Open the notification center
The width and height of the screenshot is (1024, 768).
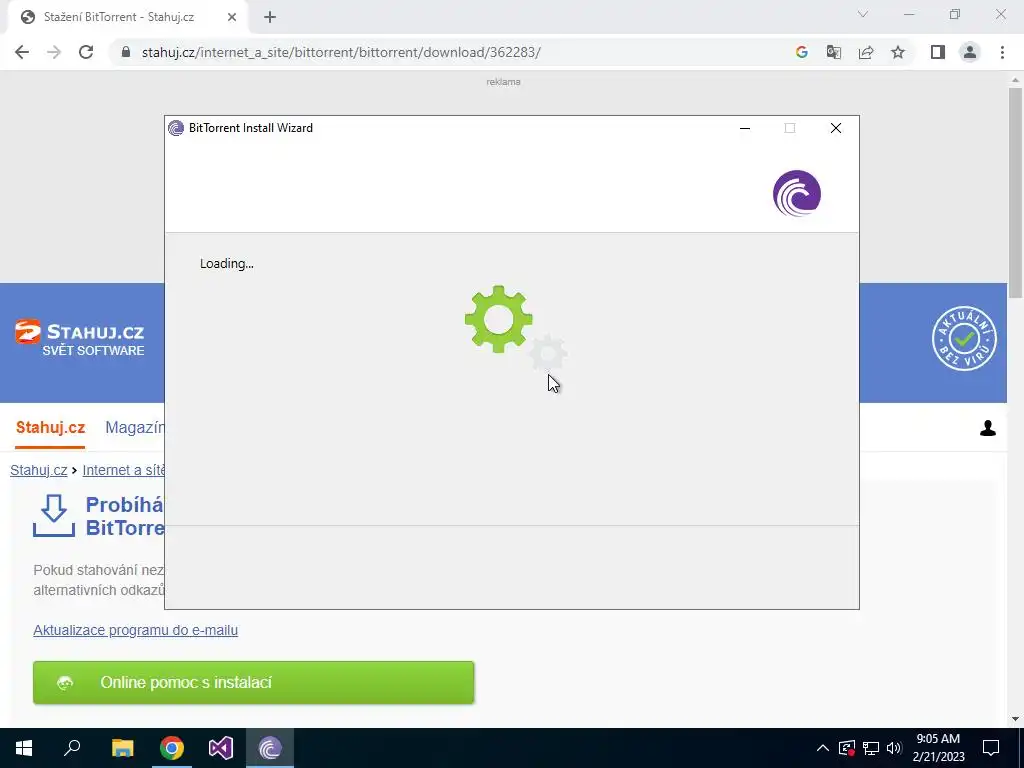[991, 748]
